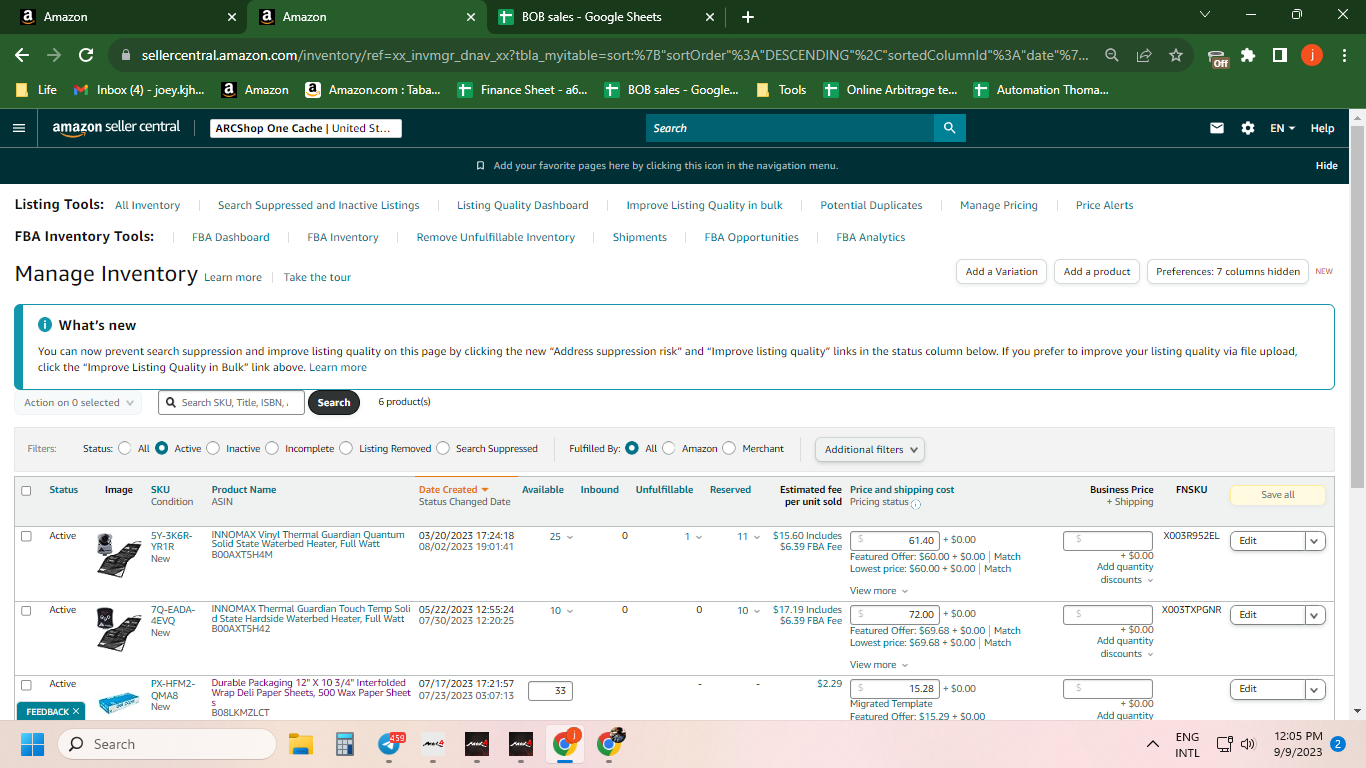
Task: Open the Calculator from the taskbar
Action: coord(345,744)
